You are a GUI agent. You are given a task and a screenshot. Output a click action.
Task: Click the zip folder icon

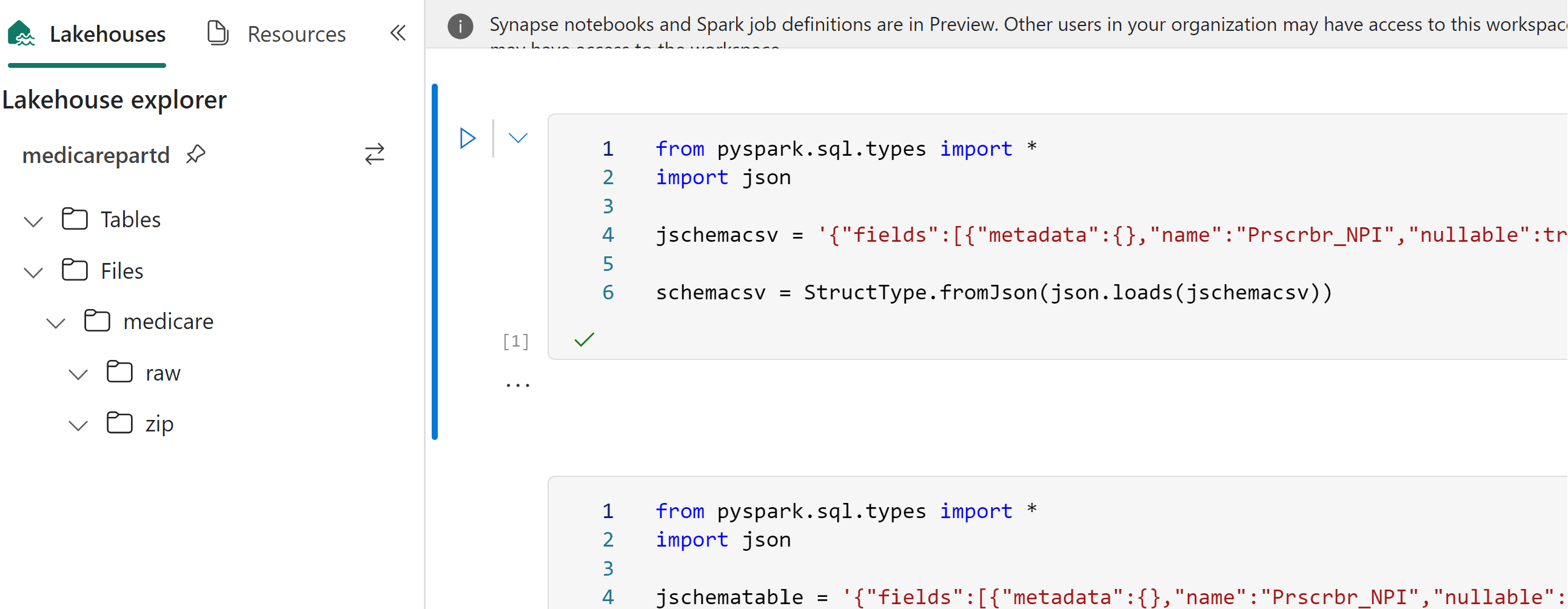click(119, 423)
